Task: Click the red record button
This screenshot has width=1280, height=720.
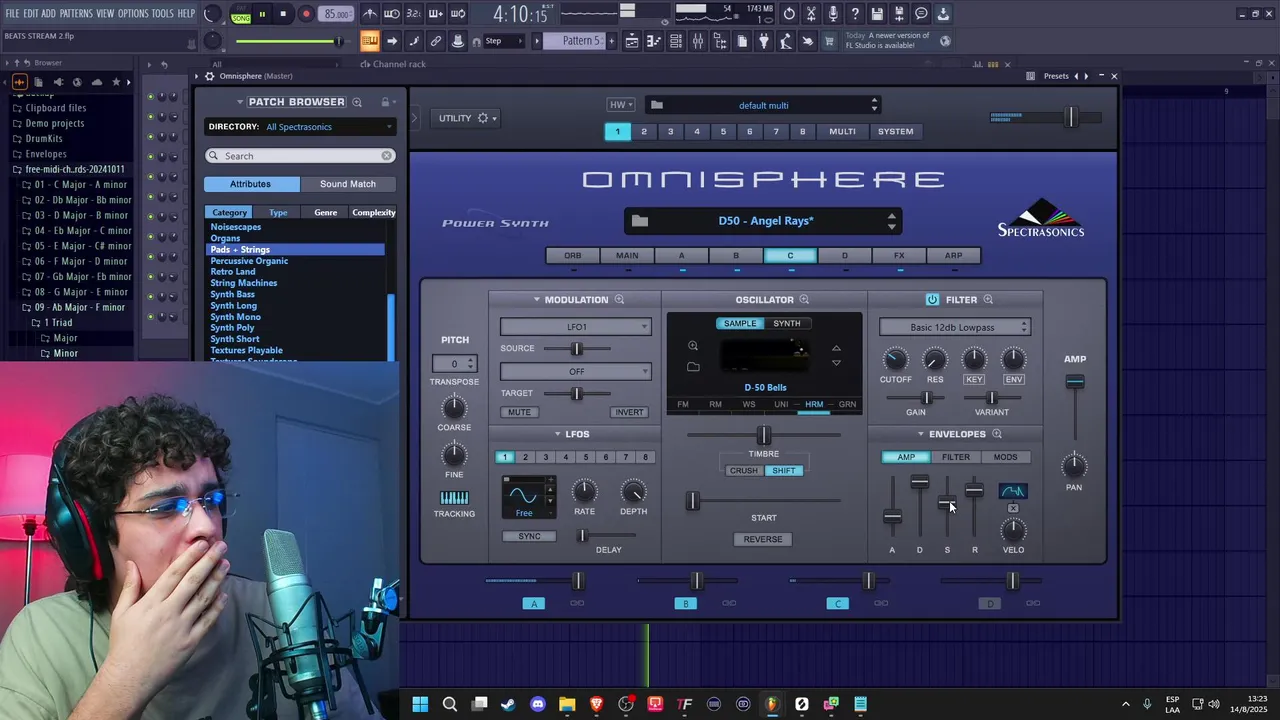Action: coord(306,14)
